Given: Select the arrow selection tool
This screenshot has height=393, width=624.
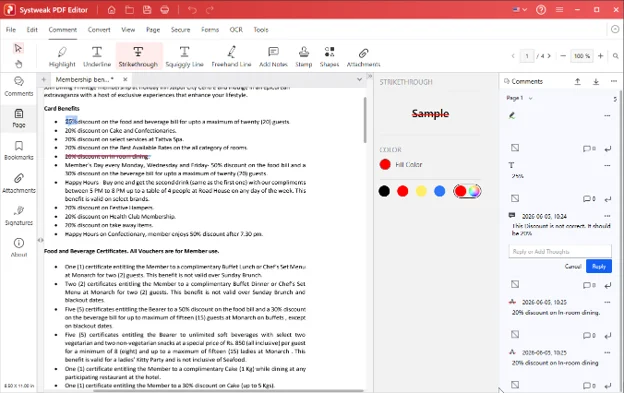Looking at the screenshot, I should (18, 48).
